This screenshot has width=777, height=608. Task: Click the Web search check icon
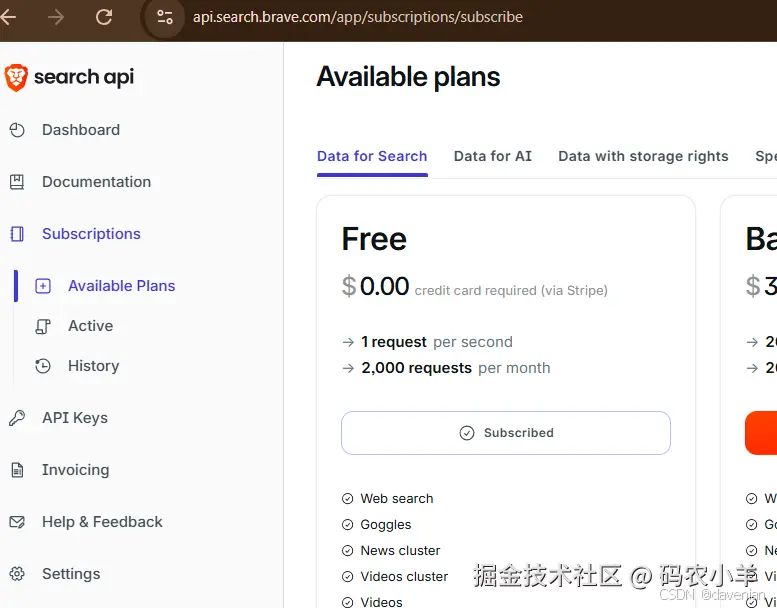pos(348,499)
